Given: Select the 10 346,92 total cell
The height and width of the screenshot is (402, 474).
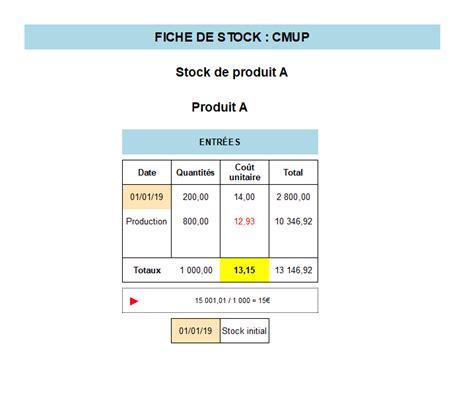Looking at the screenshot, I should (294, 221).
